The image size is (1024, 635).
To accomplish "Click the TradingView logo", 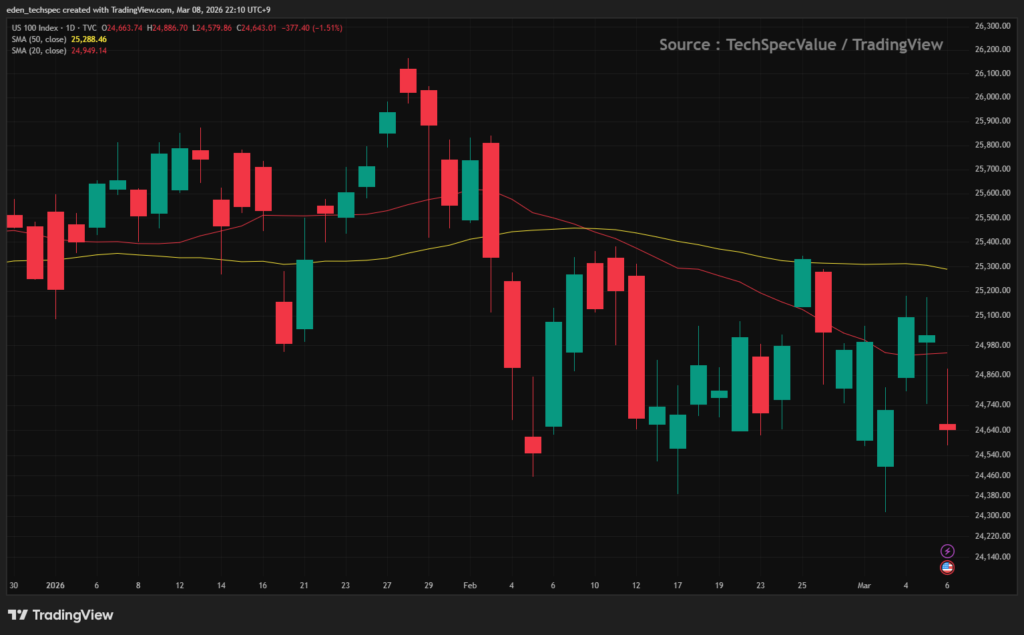I will [60, 614].
